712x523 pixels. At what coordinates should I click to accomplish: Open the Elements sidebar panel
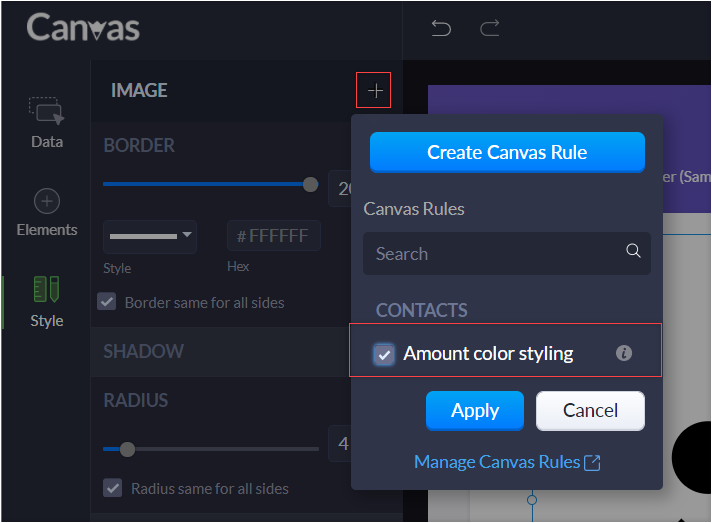[47, 212]
